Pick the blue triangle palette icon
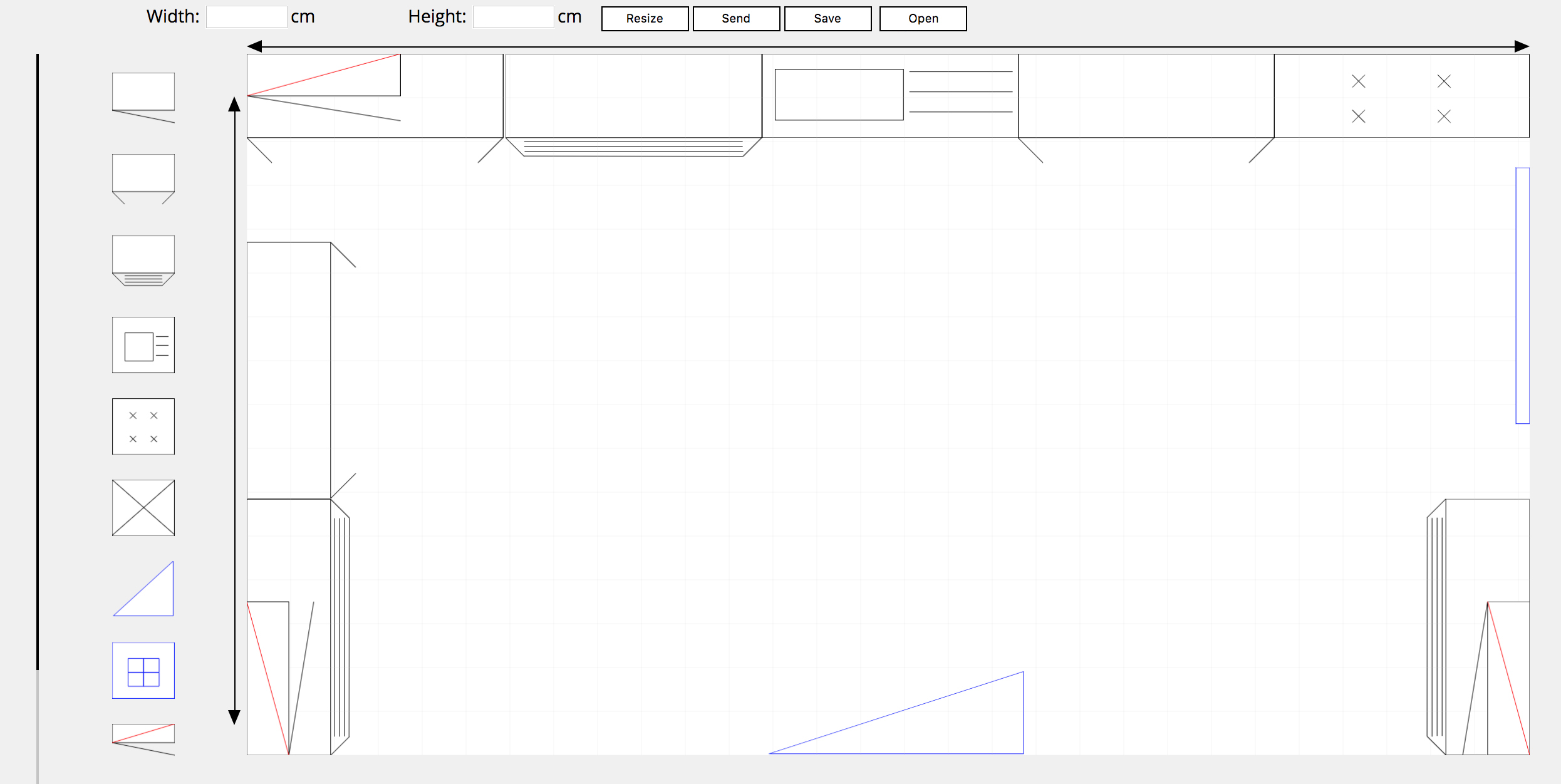 (143, 589)
